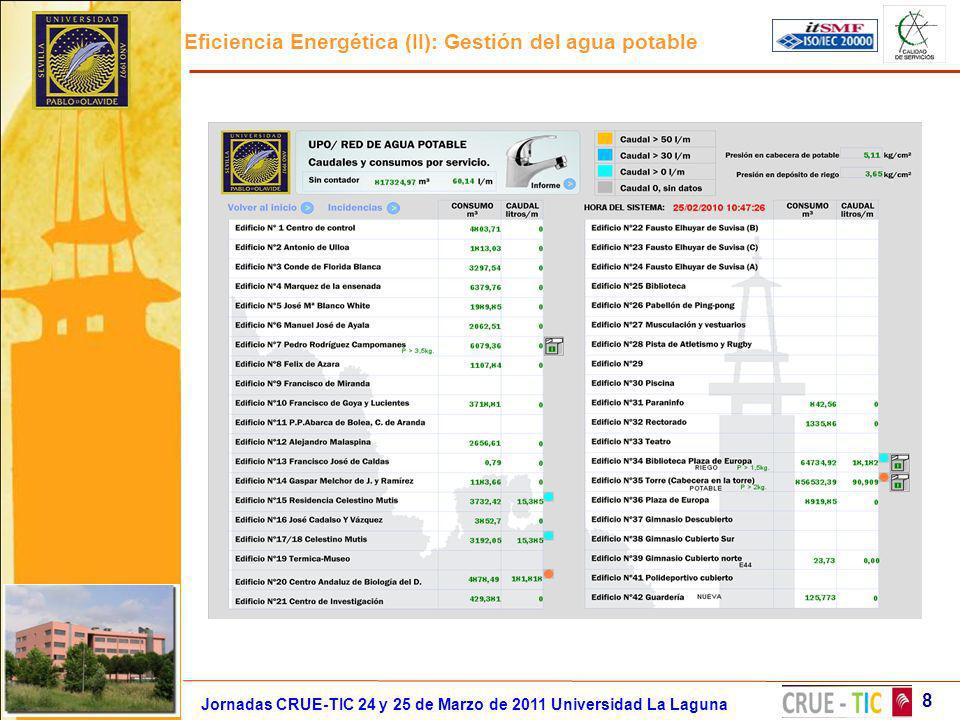Click the orange flow indicator for Edificio N°35
This screenshot has height=720, width=960.
tap(883, 477)
